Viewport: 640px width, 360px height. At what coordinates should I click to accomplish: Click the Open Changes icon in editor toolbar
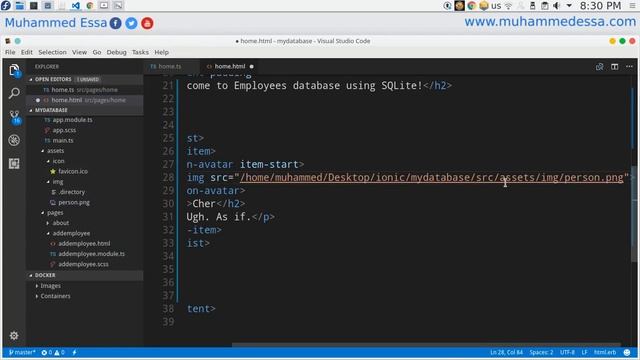(599, 67)
